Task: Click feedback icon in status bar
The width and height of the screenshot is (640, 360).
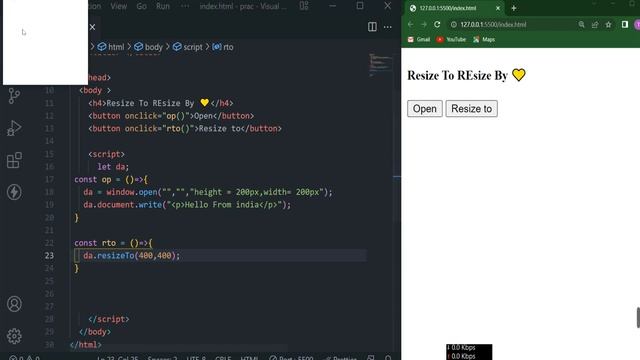Action: pyautogui.click(x=371, y=358)
